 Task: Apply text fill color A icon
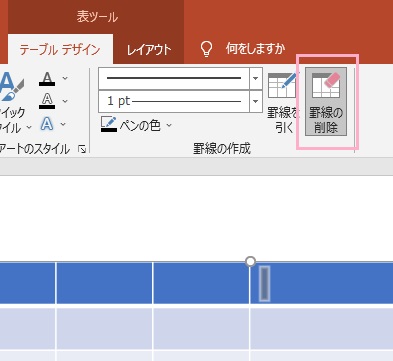click(47, 79)
